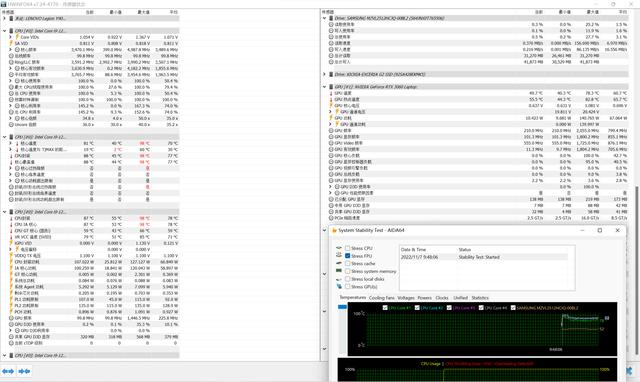Screen dimensions: 640x382
Task: Click the Stress cache icon in AIDA64
Action: point(339,263)
